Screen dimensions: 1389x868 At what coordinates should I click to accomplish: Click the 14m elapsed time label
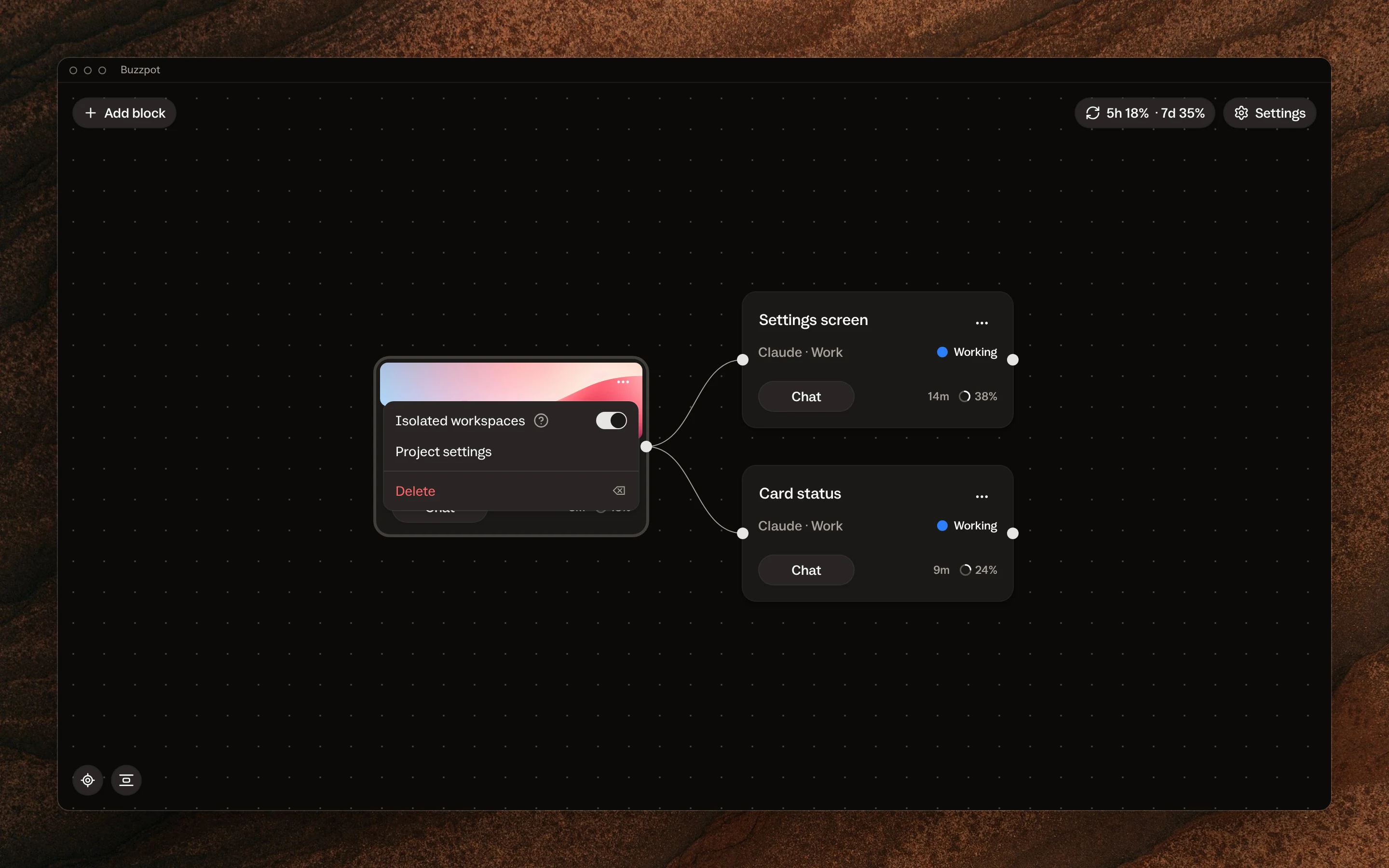coord(938,397)
